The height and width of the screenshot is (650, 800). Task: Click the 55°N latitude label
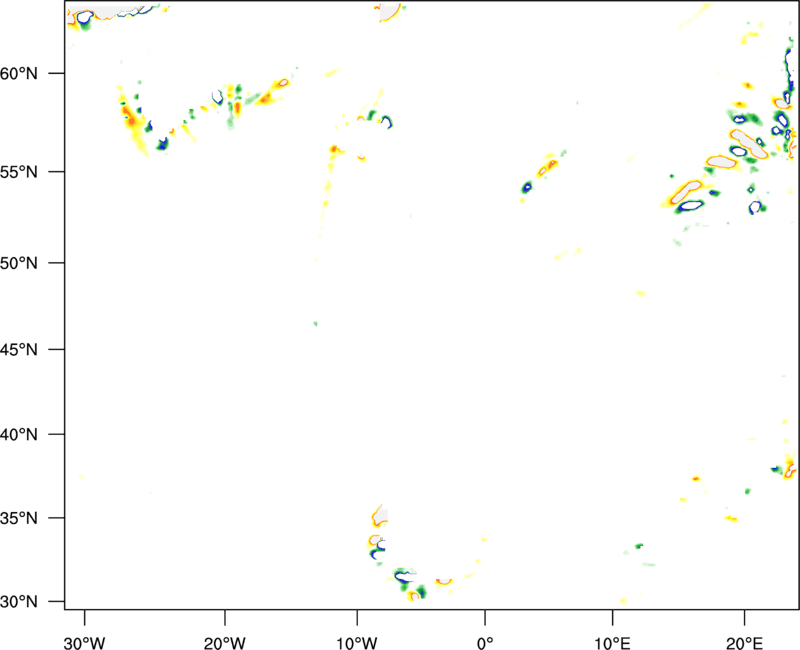(x=19, y=172)
